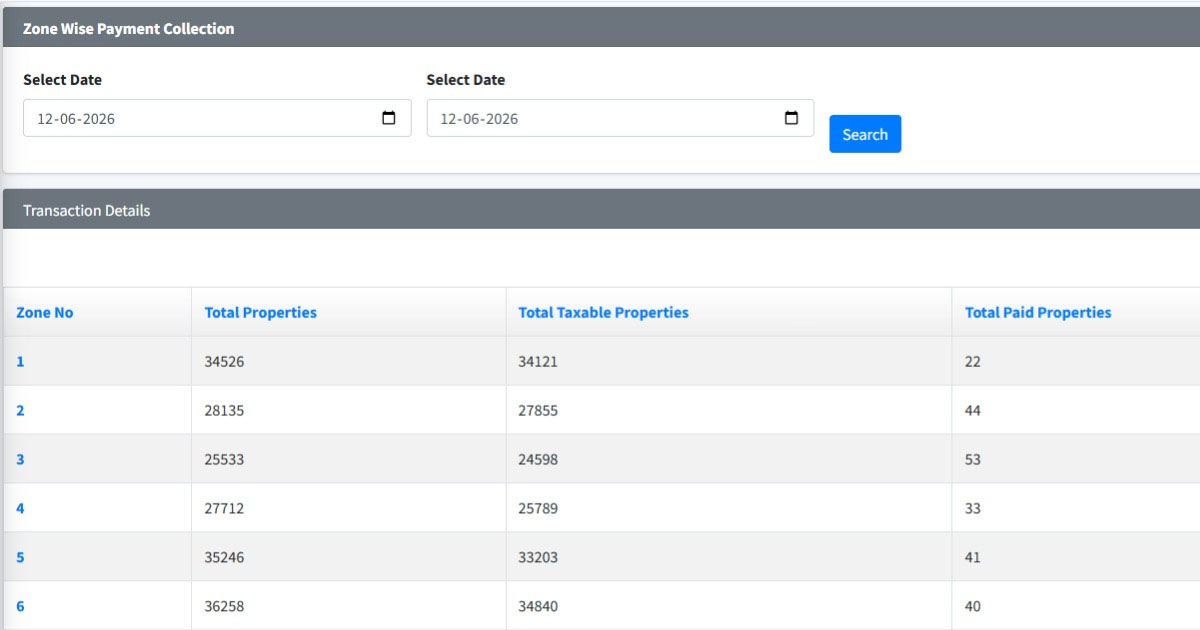This screenshot has width=1200, height=630.
Task: Open calendar picker in first Select Date field
Action: pos(389,118)
